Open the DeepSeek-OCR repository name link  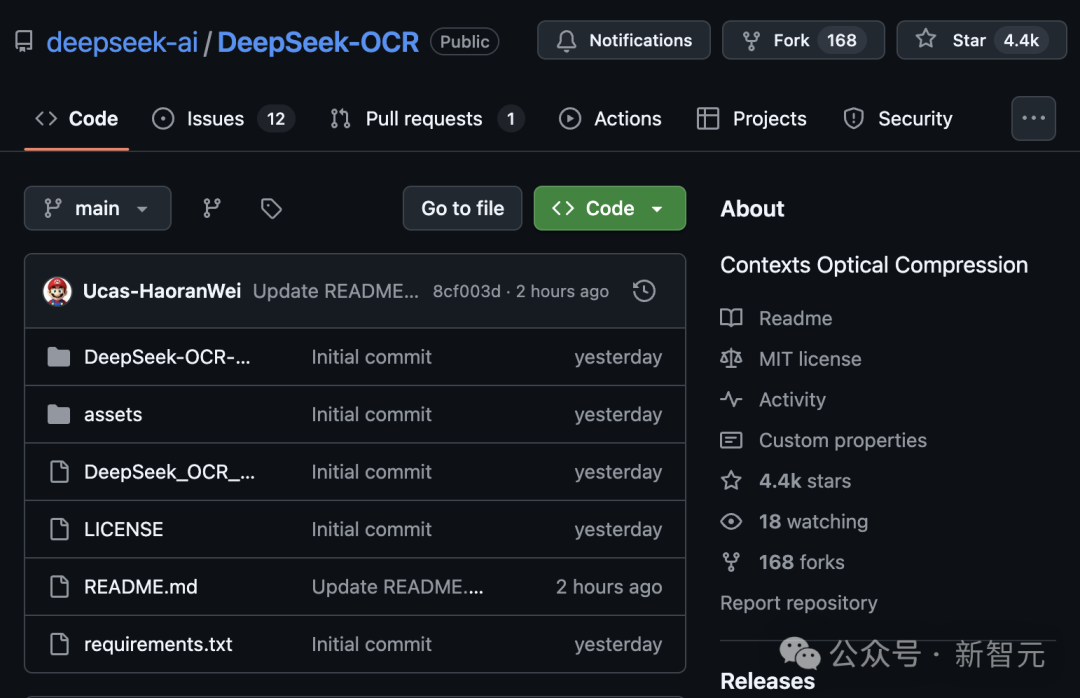pos(318,42)
